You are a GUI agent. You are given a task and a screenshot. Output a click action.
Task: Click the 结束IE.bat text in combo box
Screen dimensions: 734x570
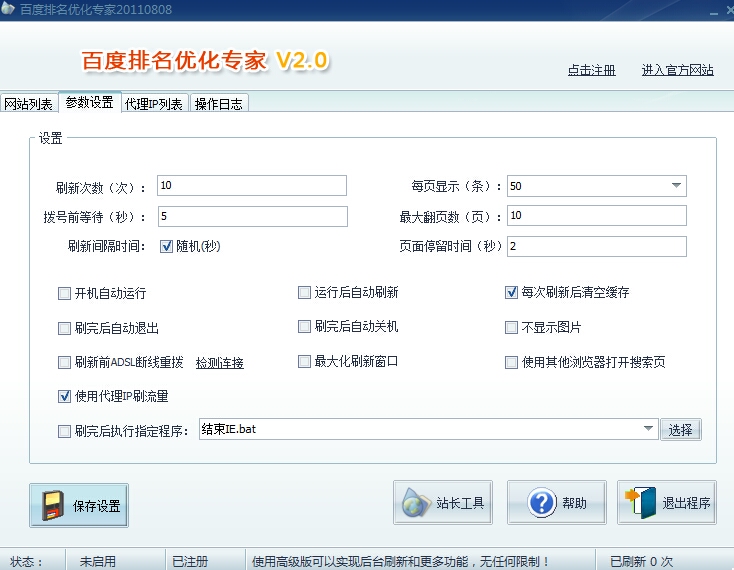pos(229,429)
